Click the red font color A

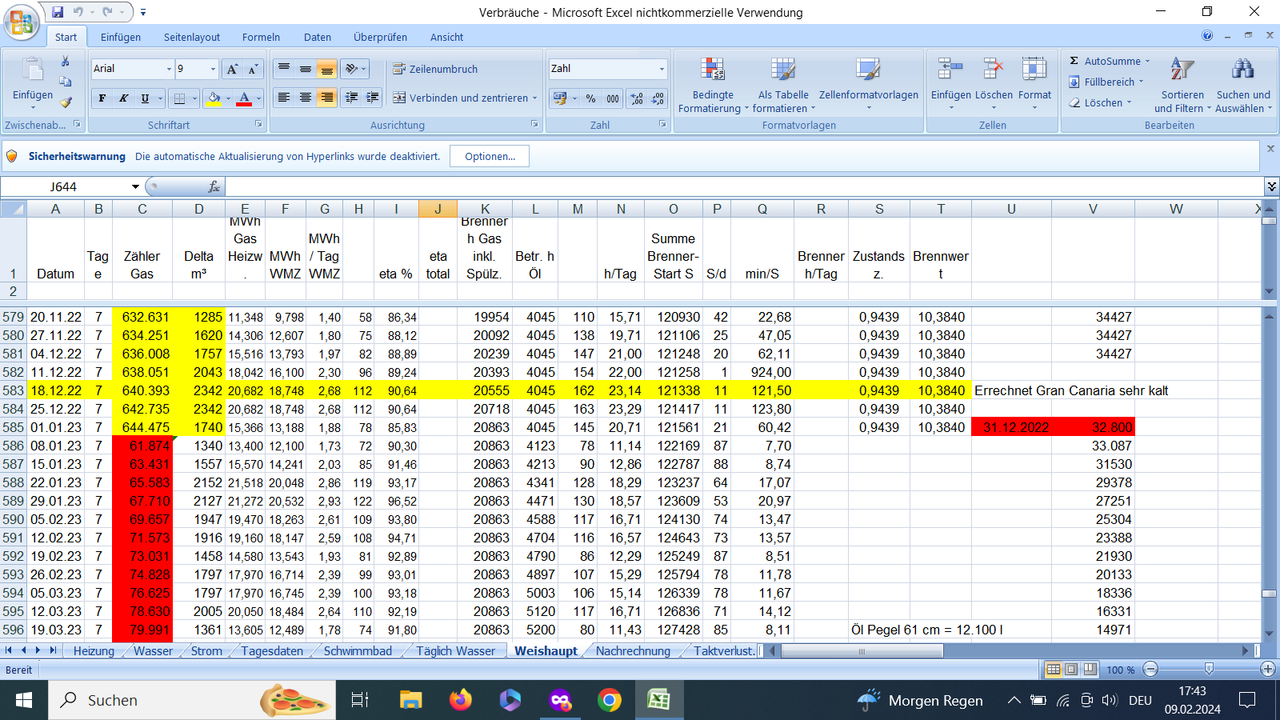[244, 98]
